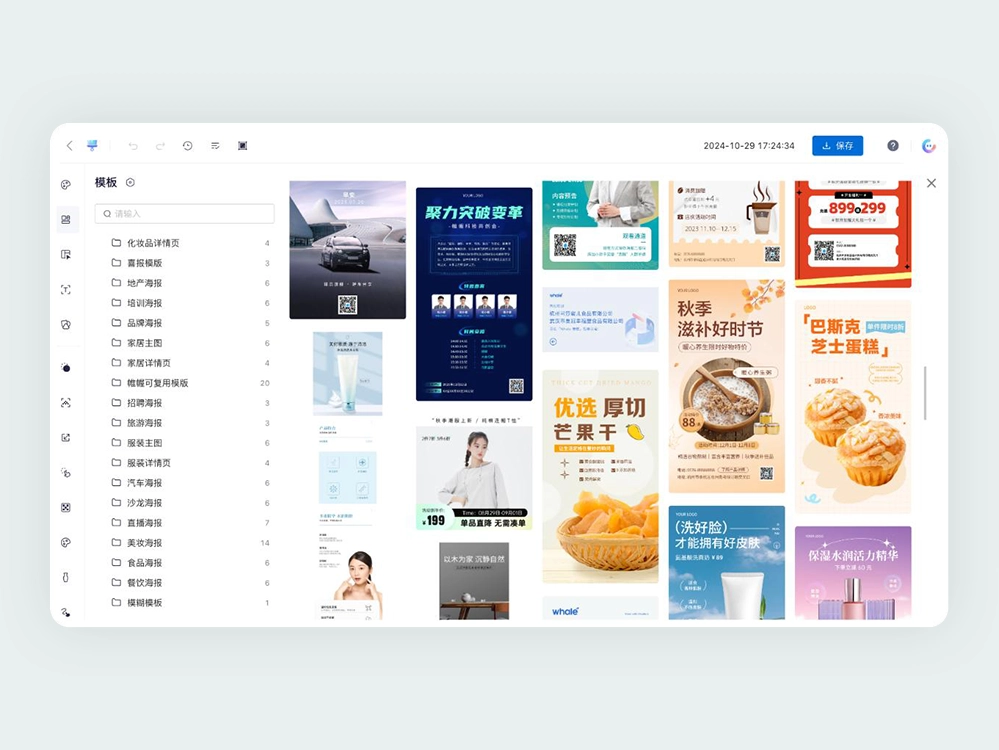999x750 pixels.
Task: Click the fullscreen frame icon in toolbar
Action: [242, 146]
